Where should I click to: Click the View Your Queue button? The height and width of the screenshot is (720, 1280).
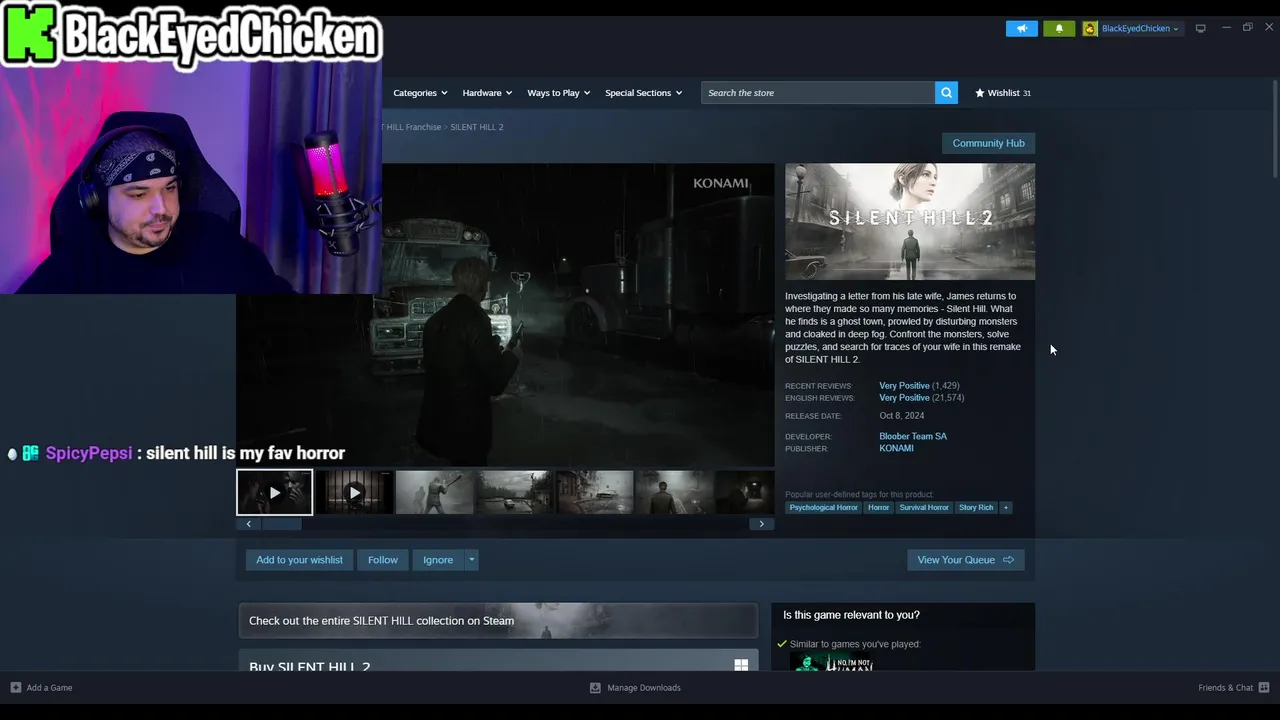coord(965,560)
